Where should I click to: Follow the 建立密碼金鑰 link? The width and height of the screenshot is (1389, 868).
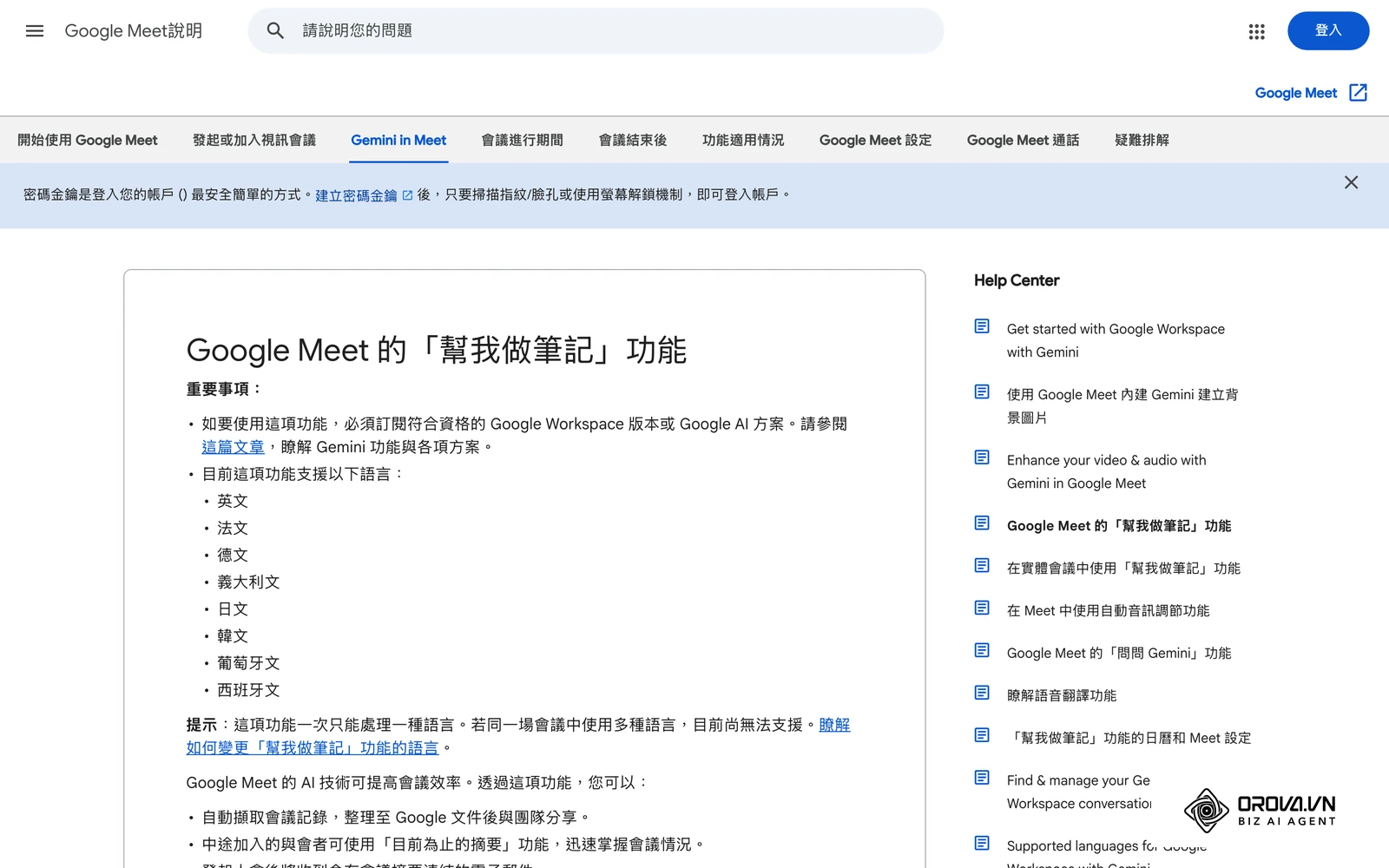pos(356,196)
